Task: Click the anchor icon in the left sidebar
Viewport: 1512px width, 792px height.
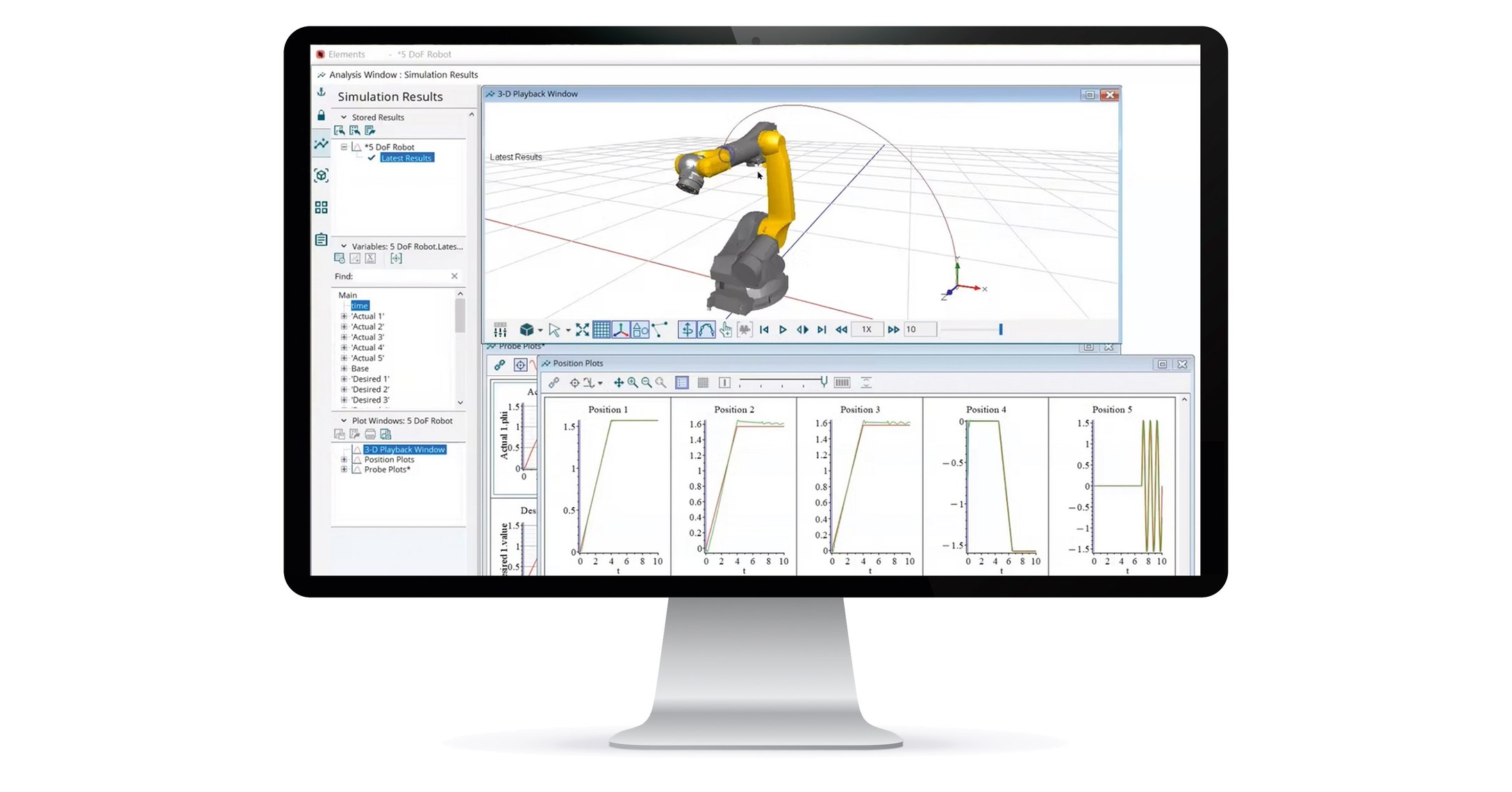Action: (321, 91)
